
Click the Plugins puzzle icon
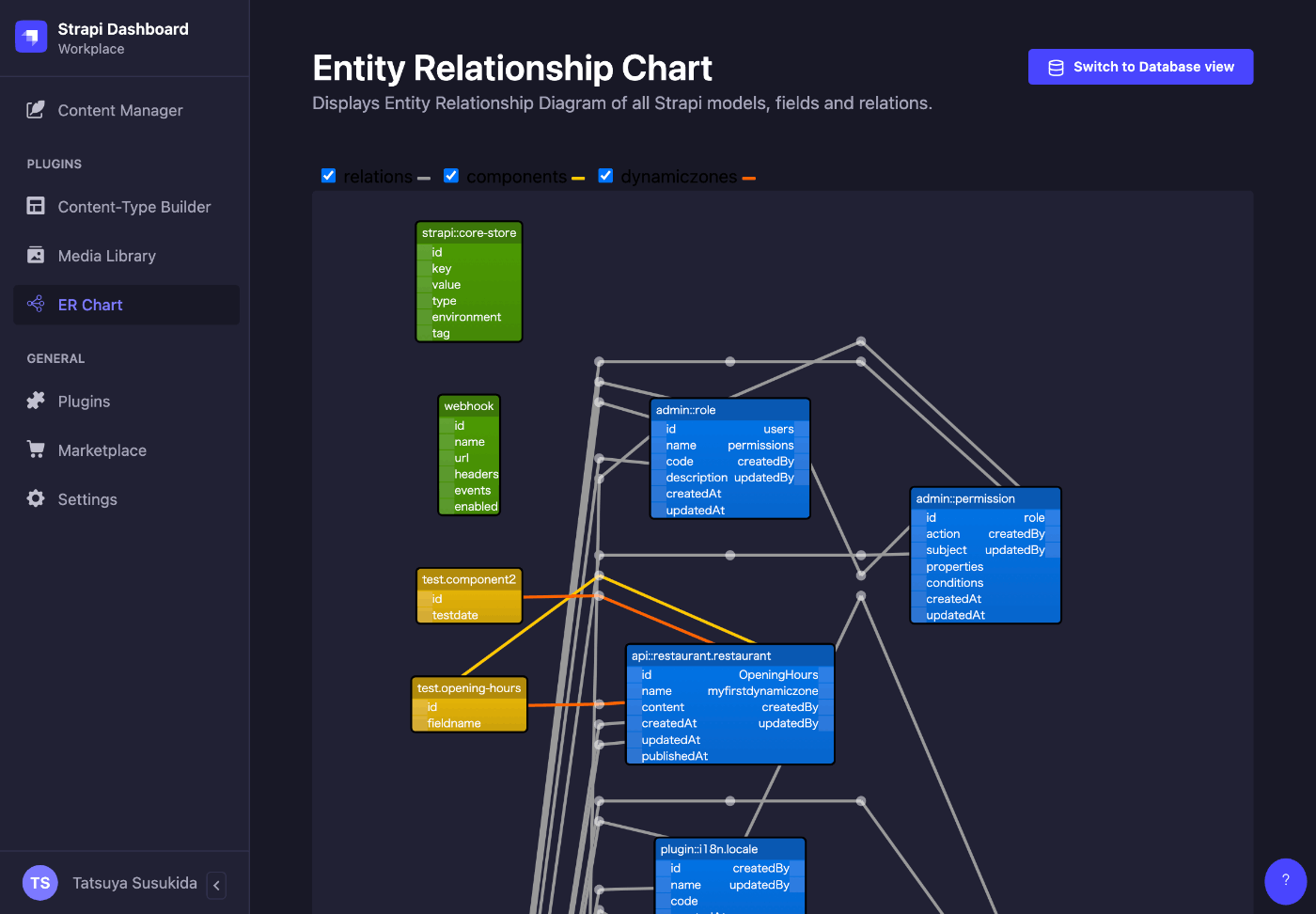36,401
